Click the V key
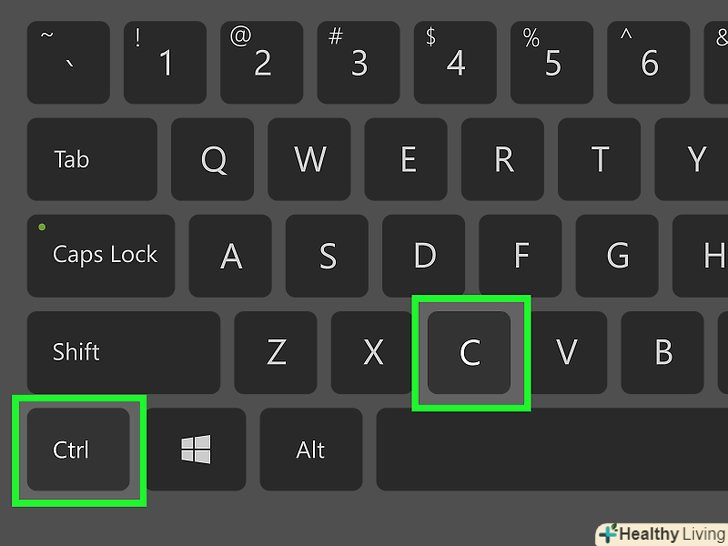The image size is (728, 546). (x=566, y=352)
